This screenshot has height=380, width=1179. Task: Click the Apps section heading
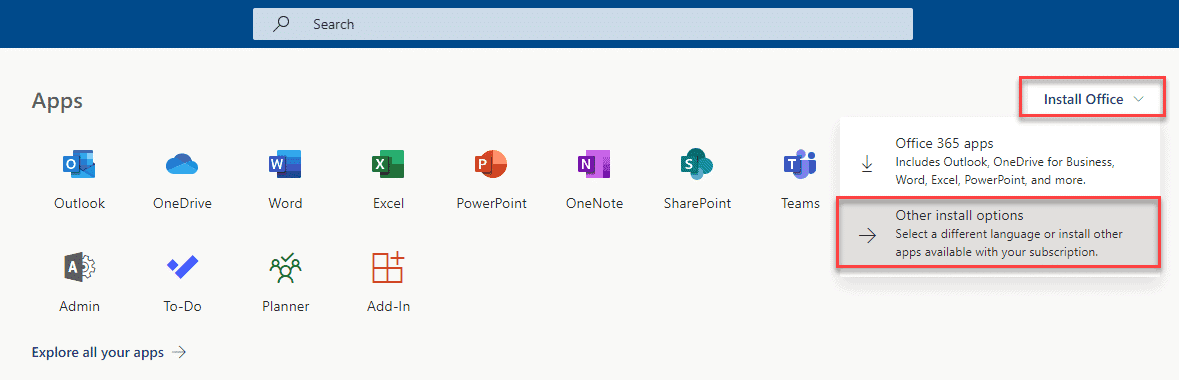[x=57, y=101]
